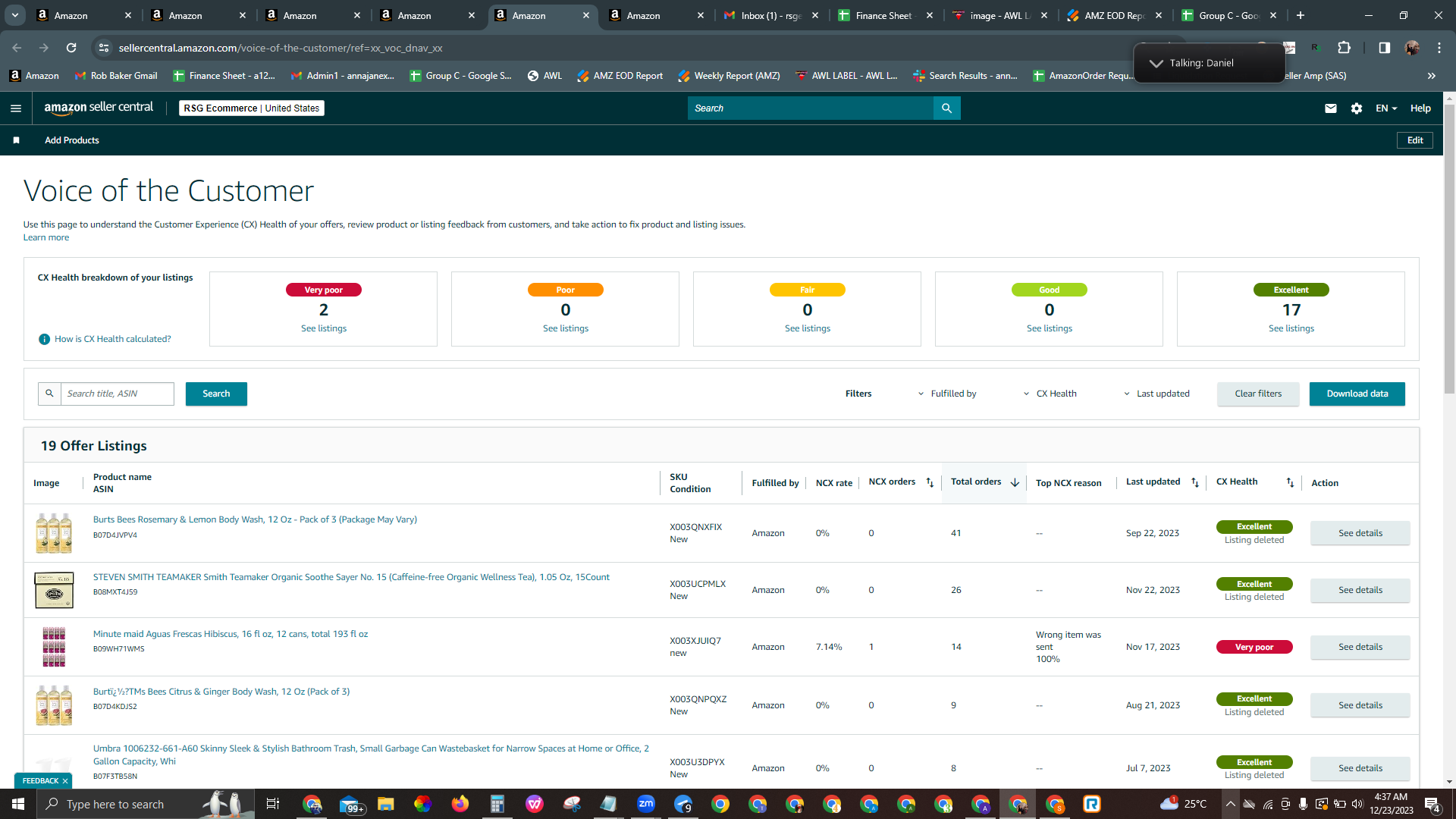Switch to the Inbox (1) Gmail tab
The width and height of the screenshot is (1456, 819).
tap(771, 15)
